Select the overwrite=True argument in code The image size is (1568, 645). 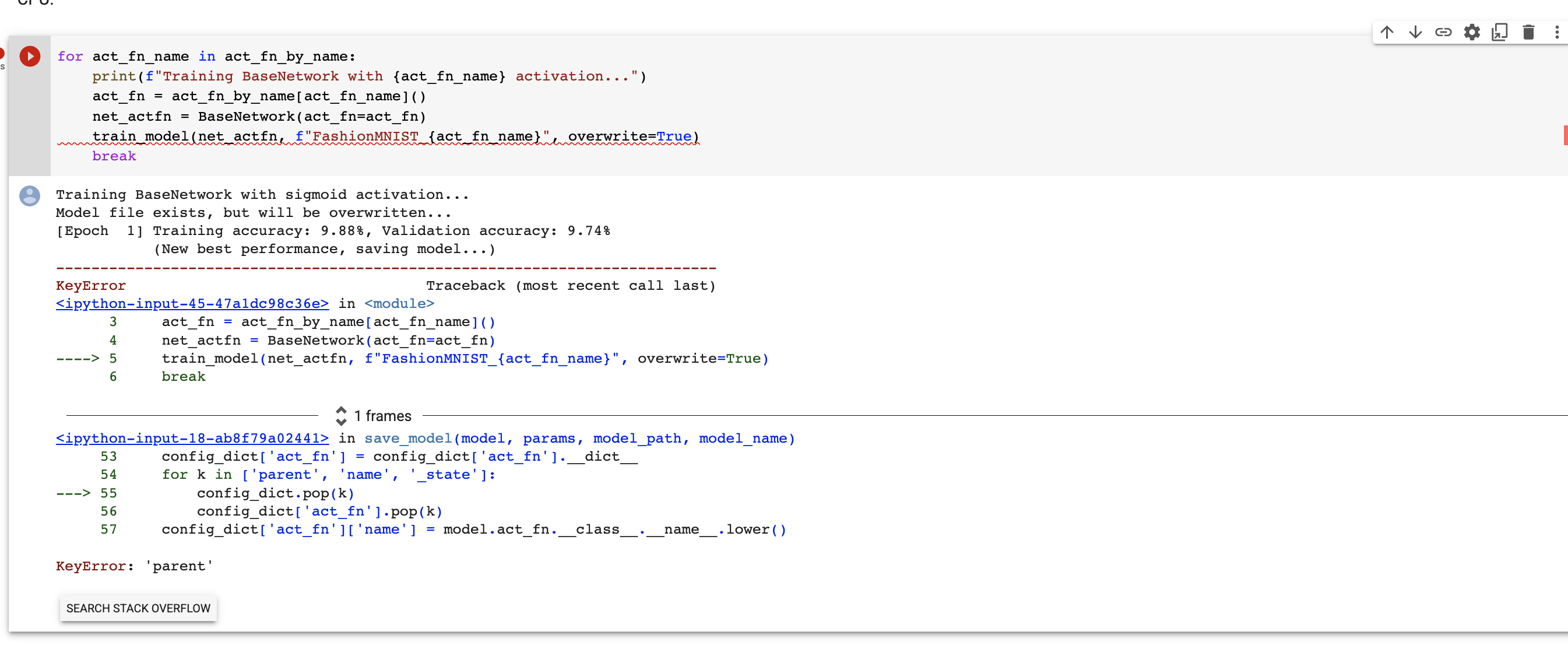click(631, 136)
